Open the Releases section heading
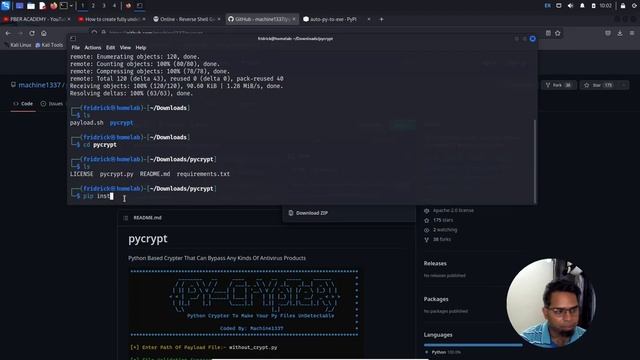 click(435, 264)
